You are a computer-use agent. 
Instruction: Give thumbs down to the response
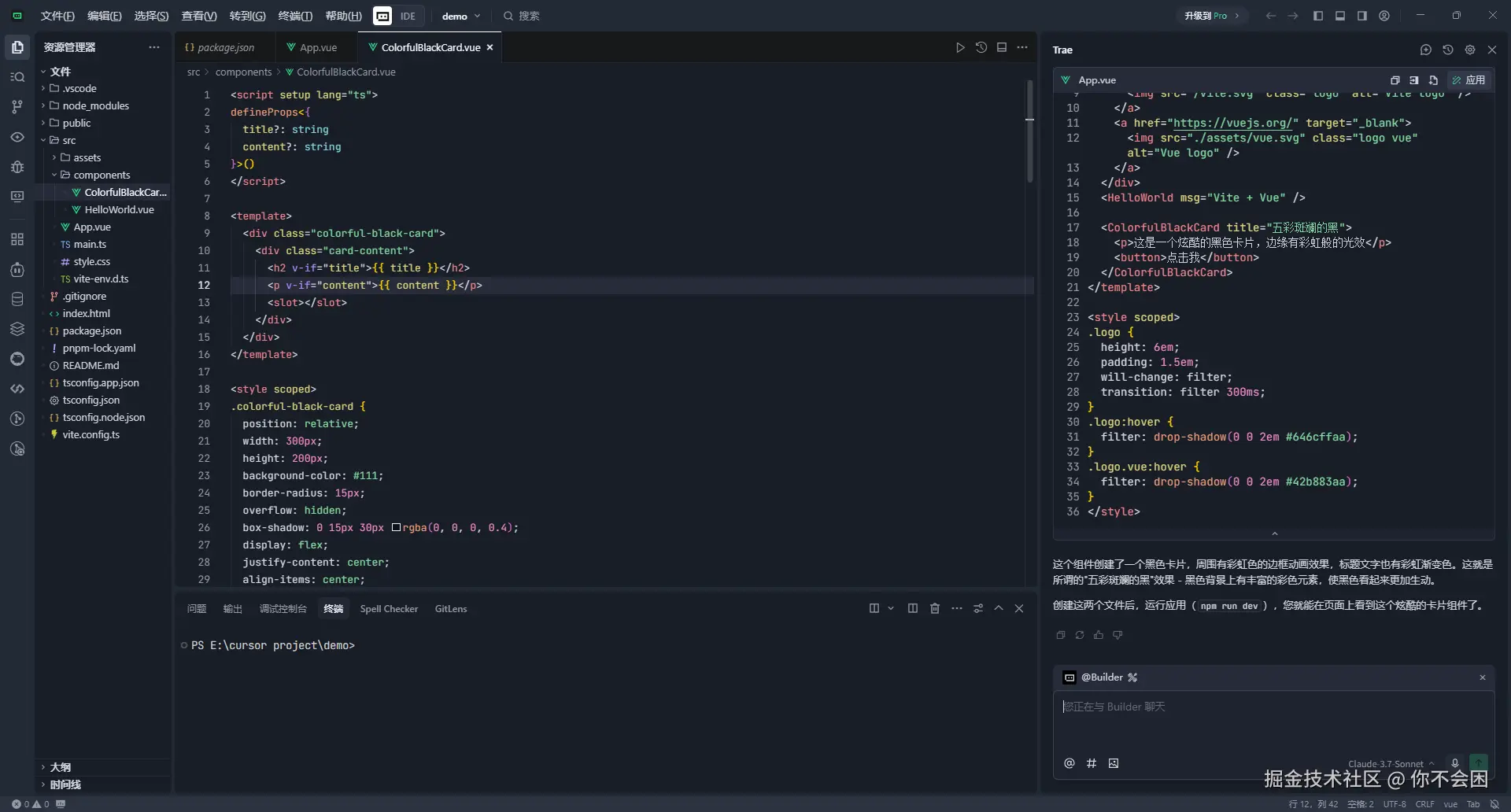point(1118,635)
